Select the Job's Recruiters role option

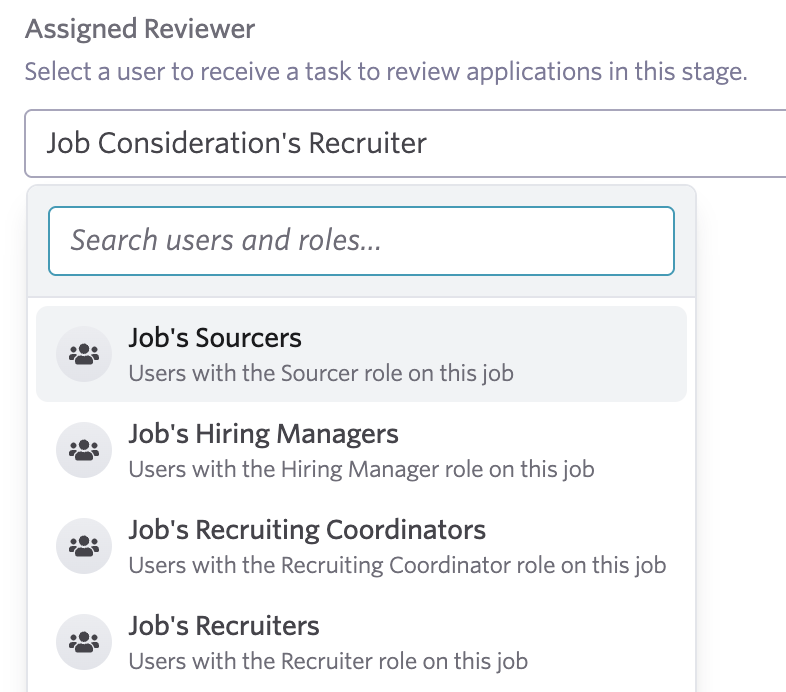pyautogui.click(x=361, y=642)
